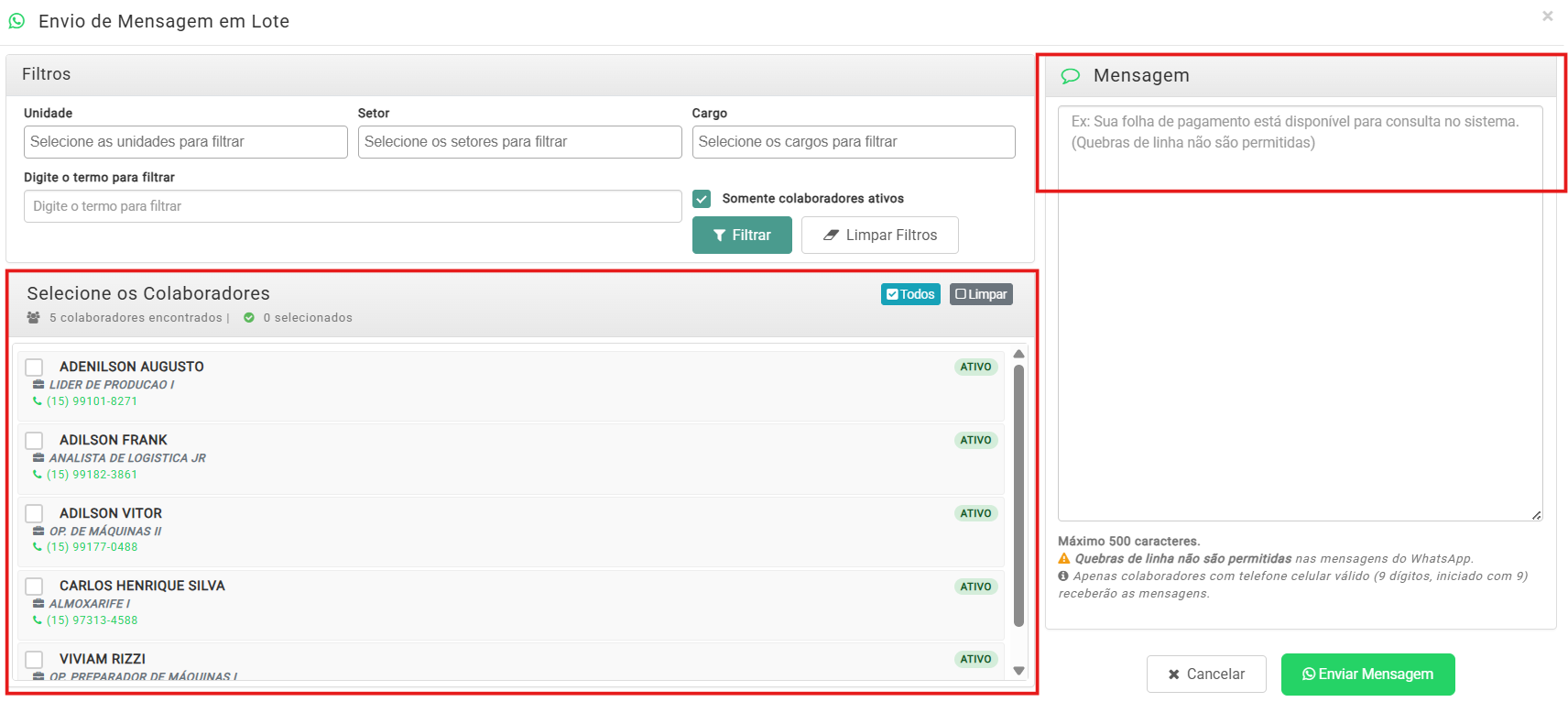Image resolution: width=1568 pixels, height=702 pixels.
Task: Click the WhatsApp icon in the dialog title
Action: point(16,21)
